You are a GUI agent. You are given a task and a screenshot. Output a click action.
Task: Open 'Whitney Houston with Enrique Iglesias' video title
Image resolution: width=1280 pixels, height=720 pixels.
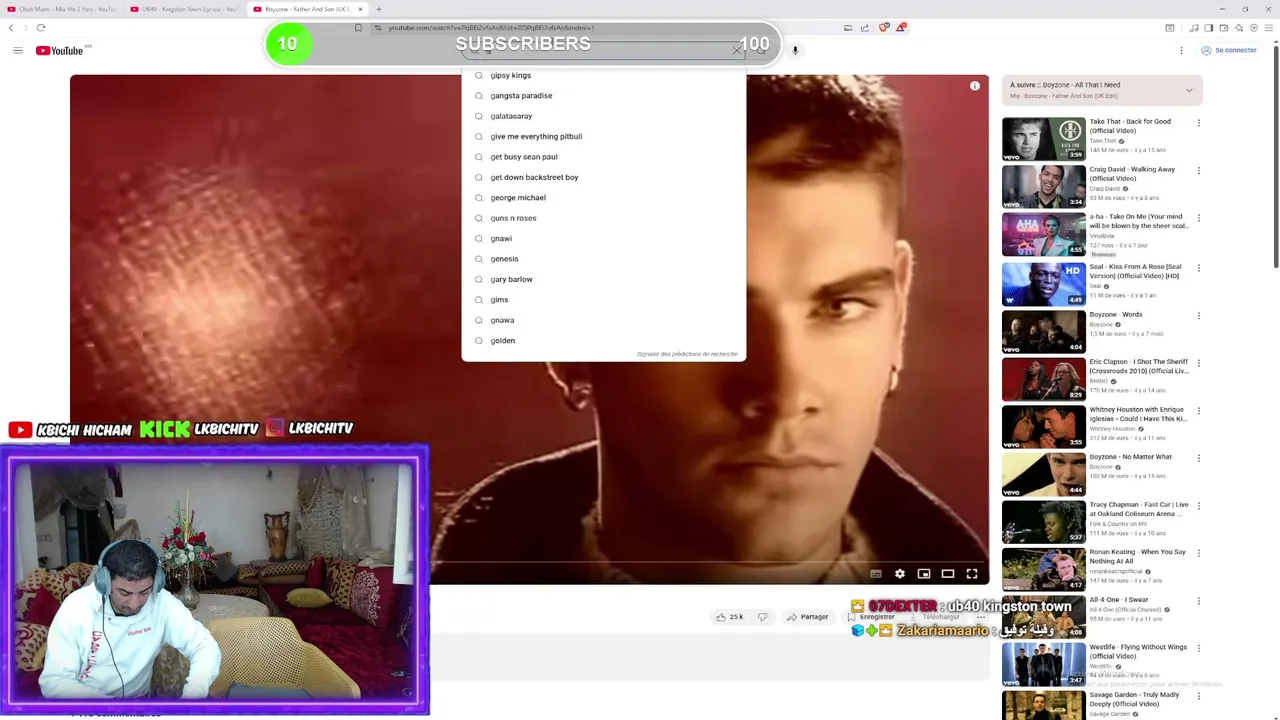[x=1138, y=414]
